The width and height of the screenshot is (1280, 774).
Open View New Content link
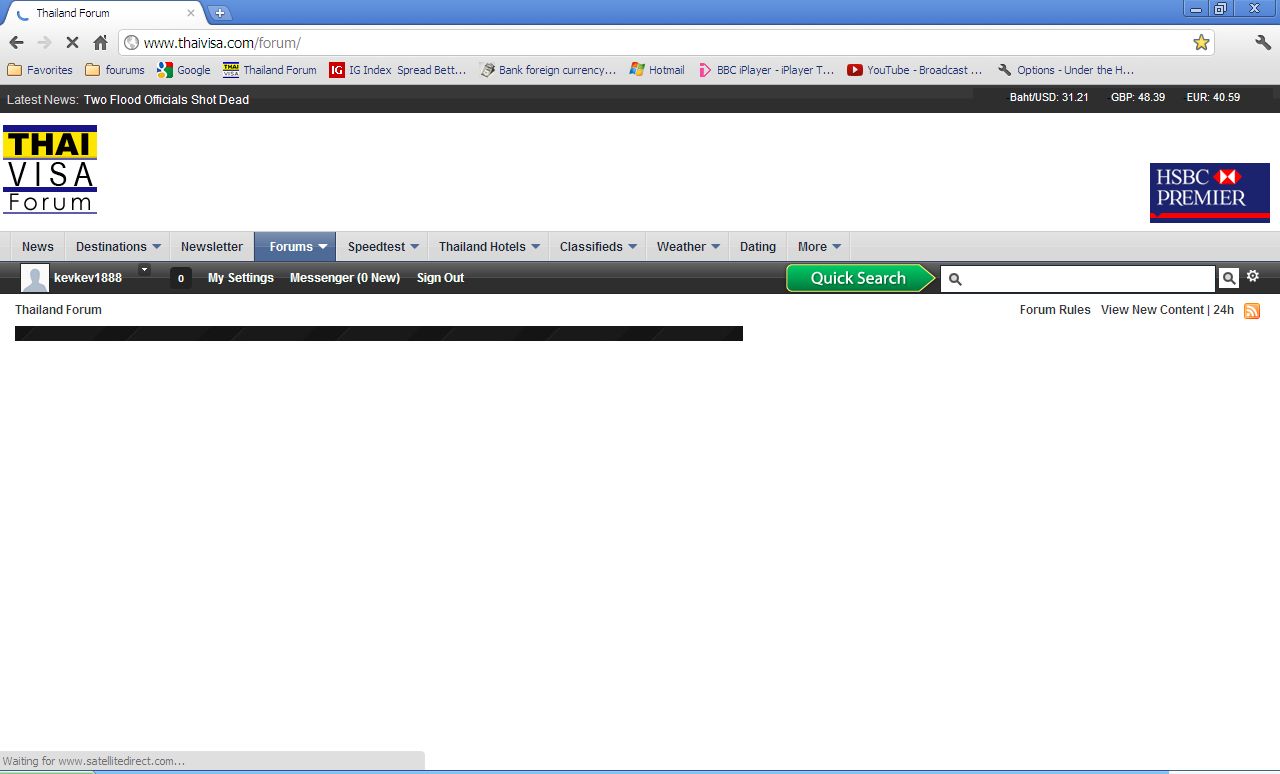pyautogui.click(x=1152, y=310)
